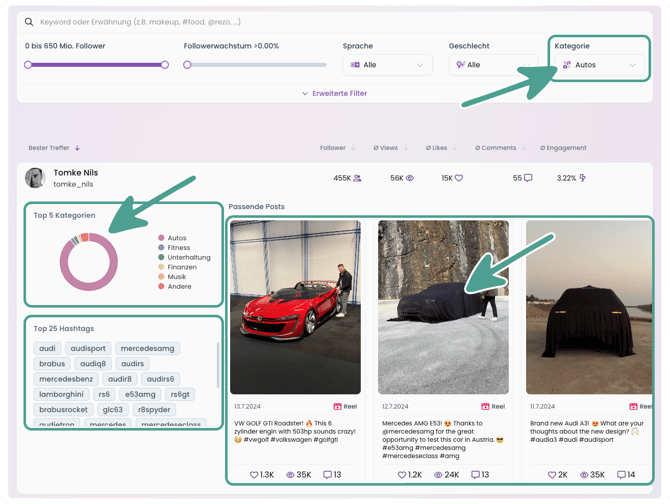This screenshot has height=504, width=670.
Task: Open the Kategorie dropdown set to Autos
Action: pyautogui.click(x=599, y=65)
